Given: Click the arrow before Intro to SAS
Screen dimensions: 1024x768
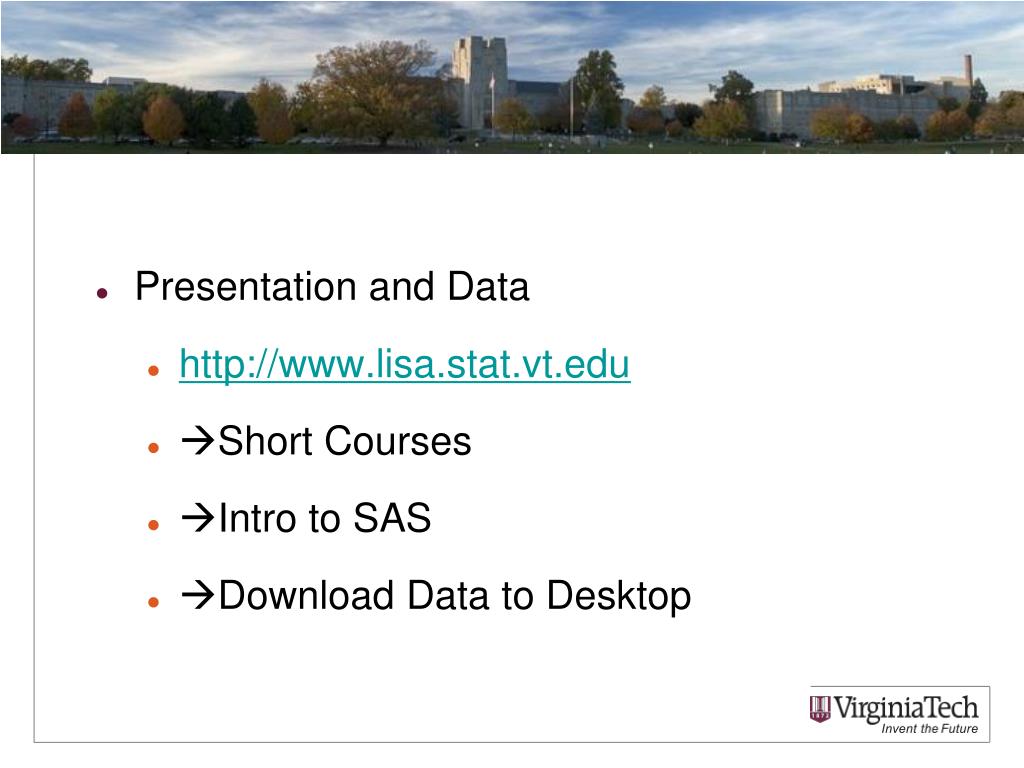Looking at the screenshot, I should point(198,517).
